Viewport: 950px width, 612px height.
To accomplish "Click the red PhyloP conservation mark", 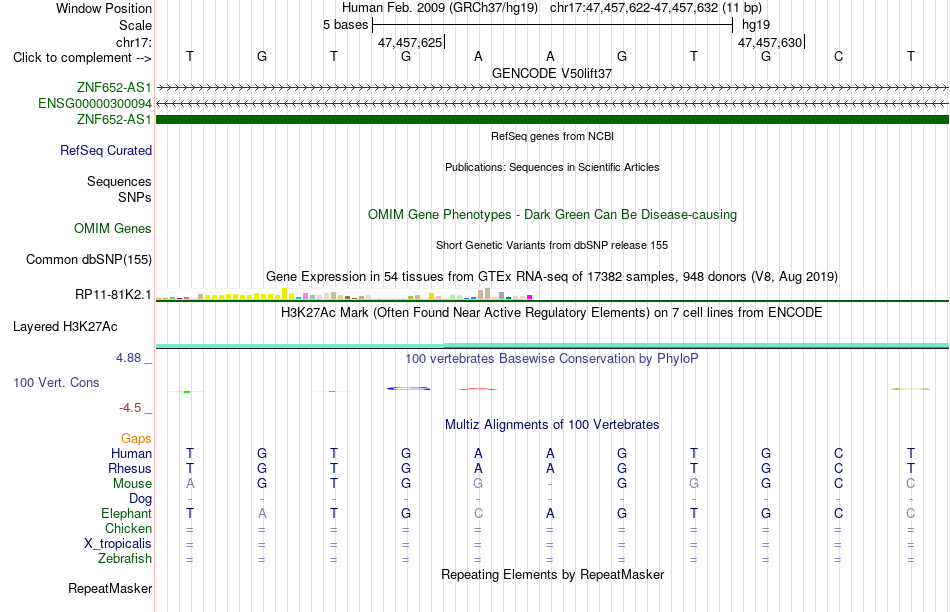I will click(477, 389).
